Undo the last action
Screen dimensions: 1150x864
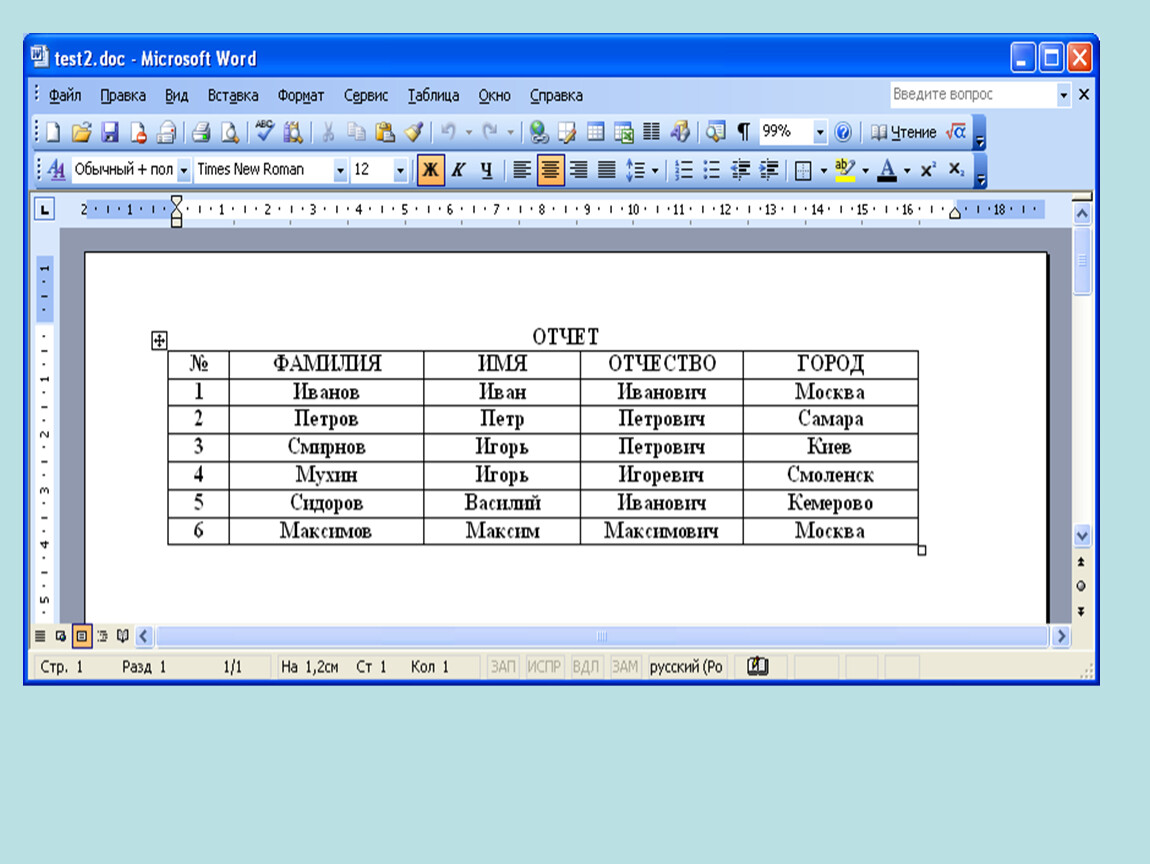coord(448,132)
